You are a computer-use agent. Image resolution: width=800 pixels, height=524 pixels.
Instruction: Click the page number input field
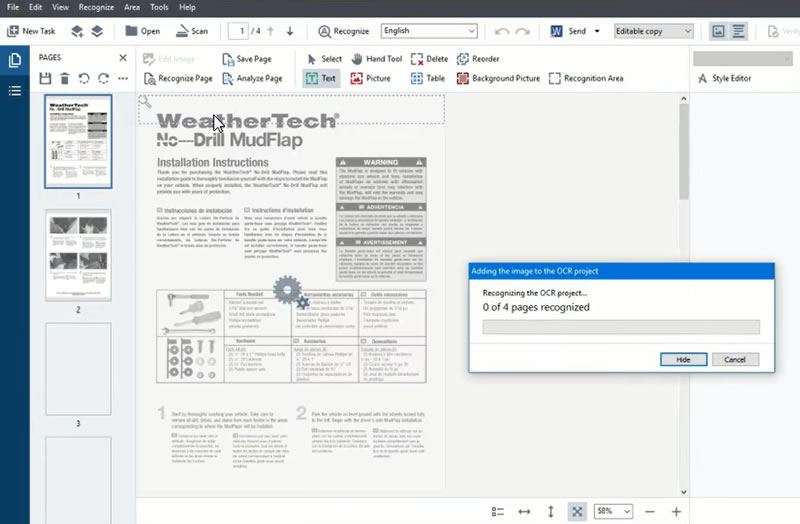click(x=238, y=31)
